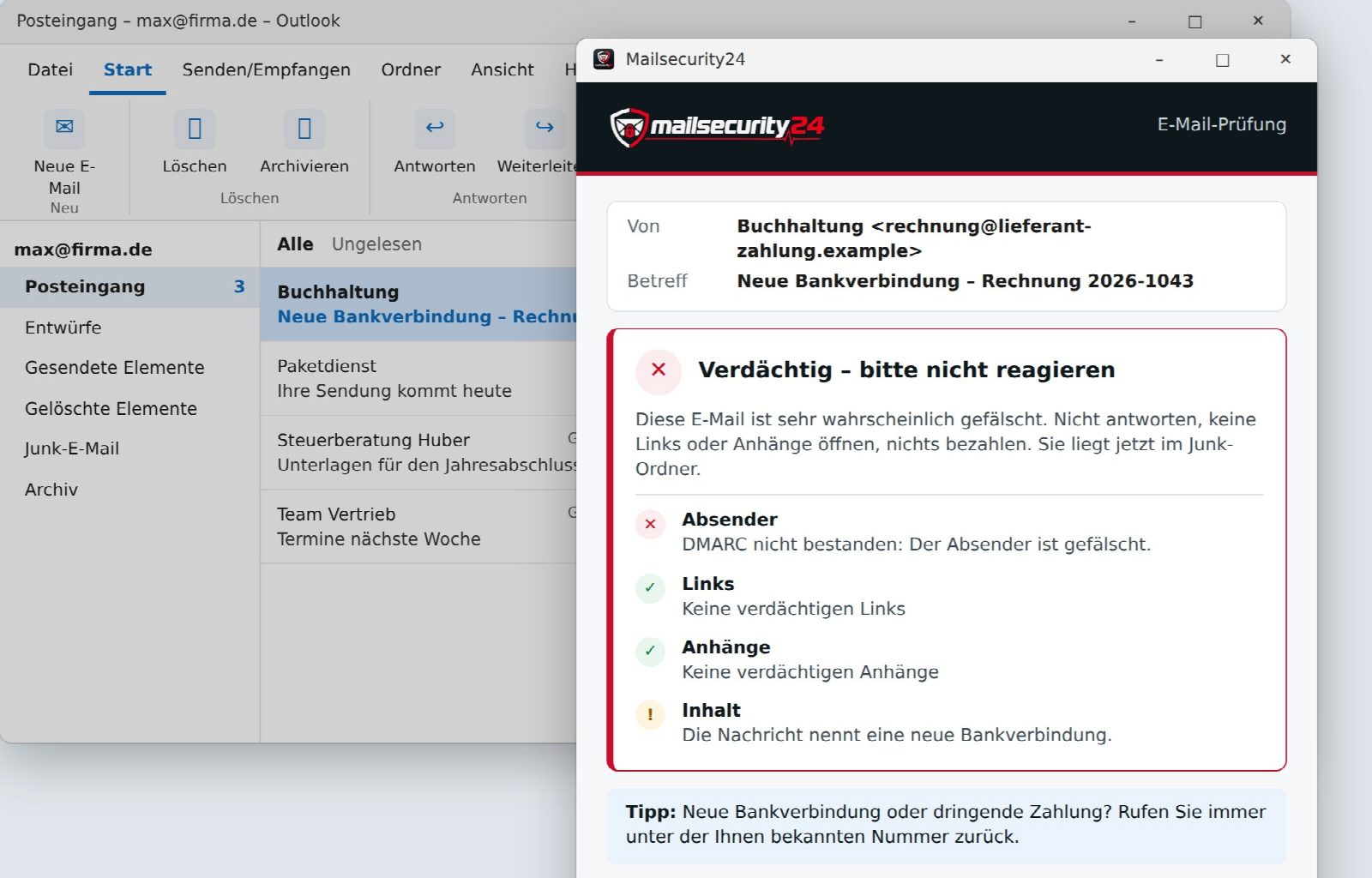Maximize the Outlook window
The image size is (1372, 878).
point(1195,21)
